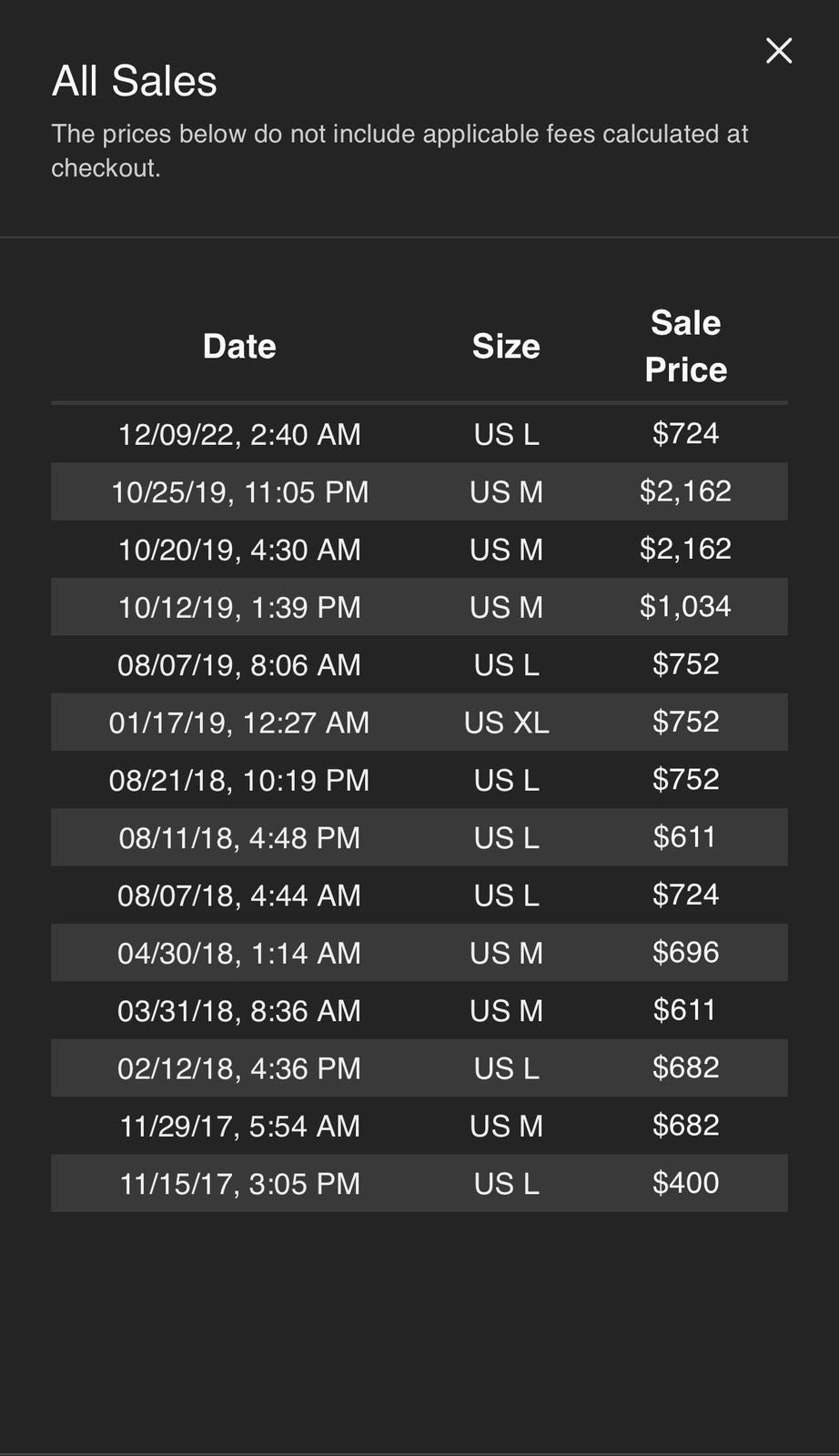Close the All Sales dialog
The width and height of the screenshot is (839, 1456).
pyautogui.click(x=779, y=51)
